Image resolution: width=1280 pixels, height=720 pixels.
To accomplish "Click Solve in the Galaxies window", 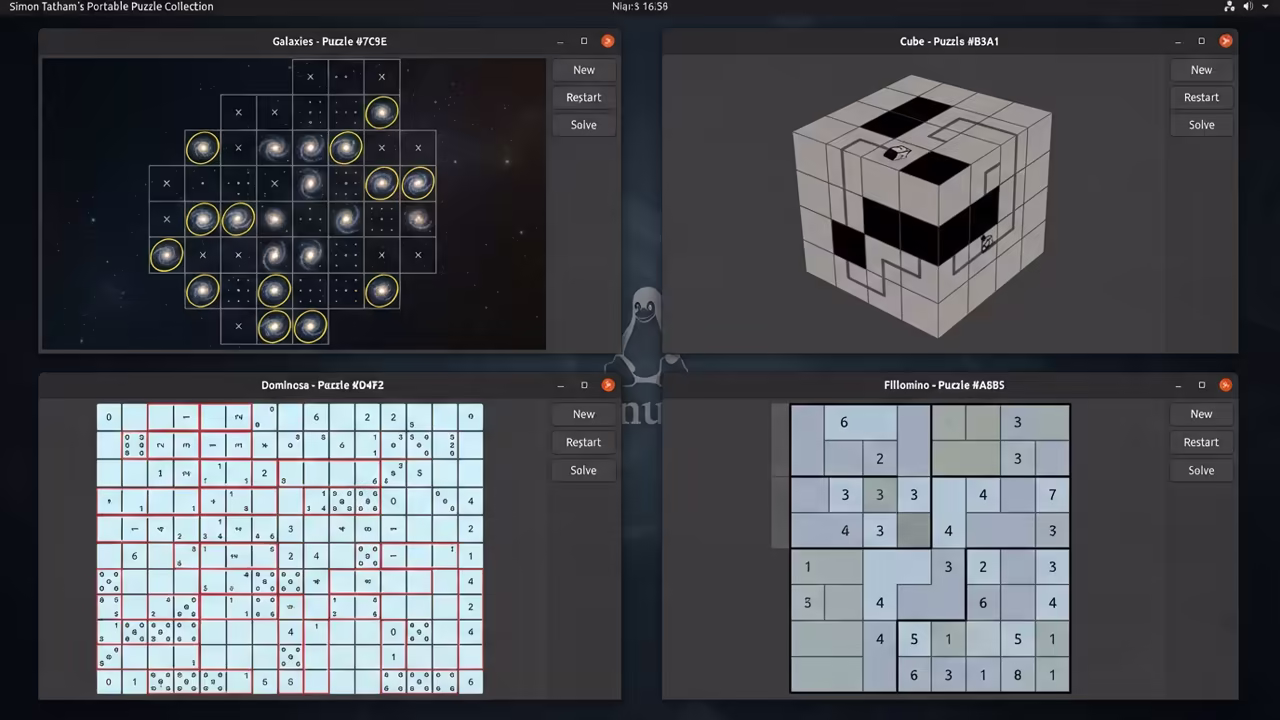I will (584, 125).
